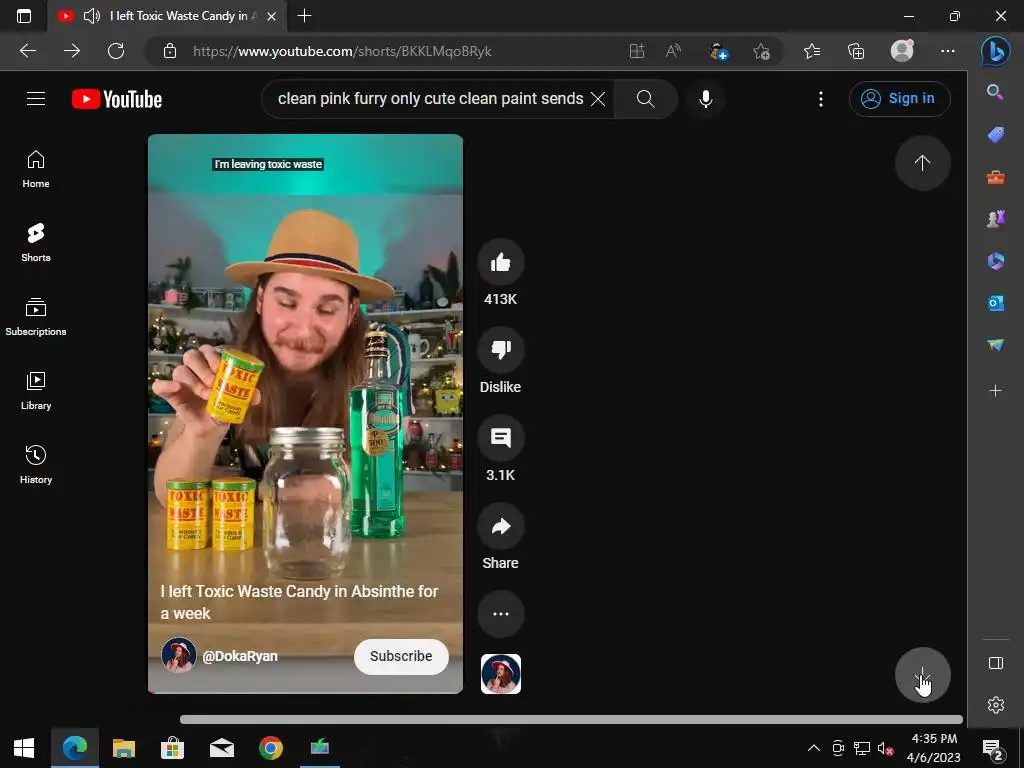Viewport: 1024px width, 768px height.
Task: Open Edge tab actions menu
Action: pyautogui.click(x=24, y=16)
